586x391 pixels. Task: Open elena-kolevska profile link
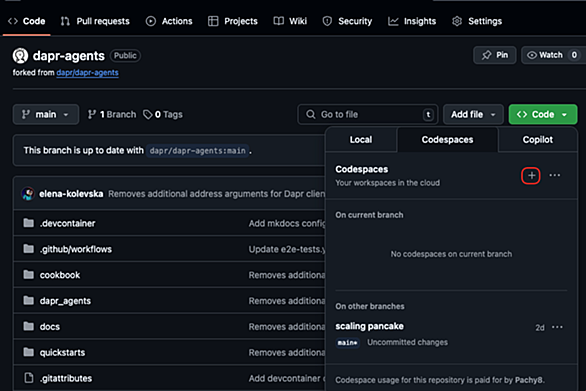(x=71, y=194)
